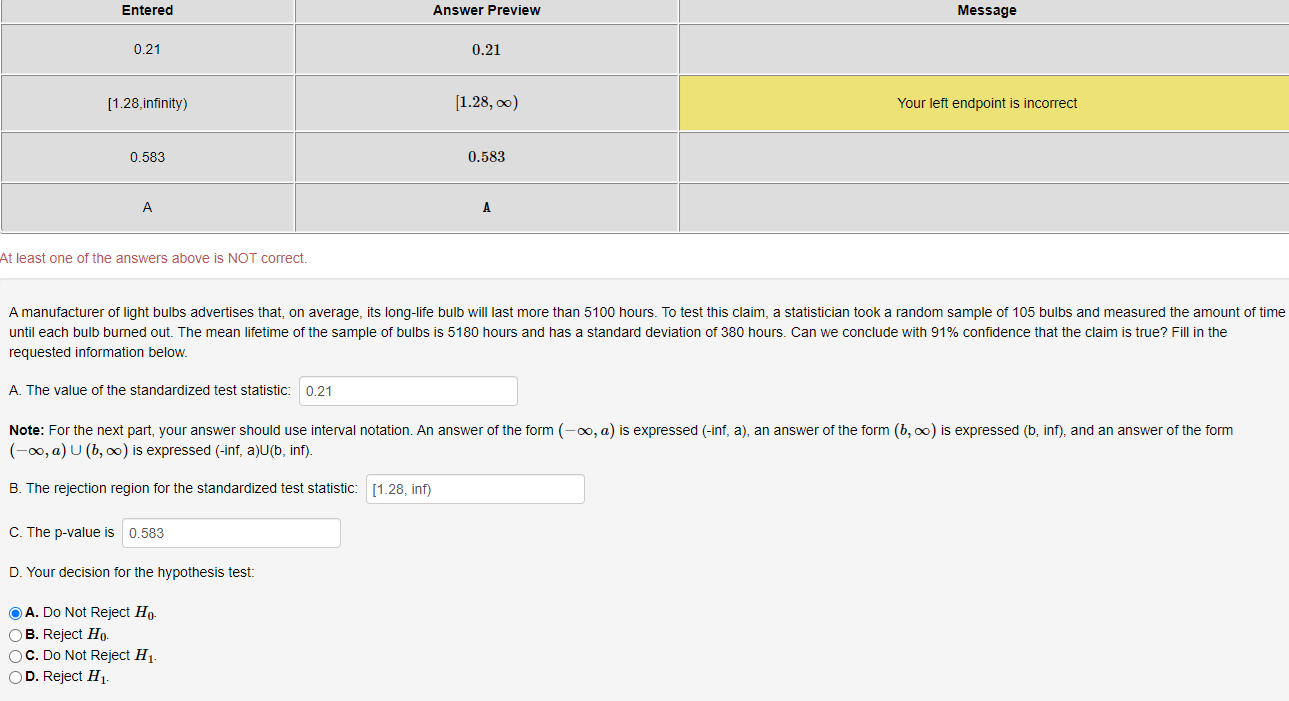The height and width of the screenshot is (701, 1289).
Task: Click 'Your left endpoint is incorrect' message
Action: (x=986, y=103)
